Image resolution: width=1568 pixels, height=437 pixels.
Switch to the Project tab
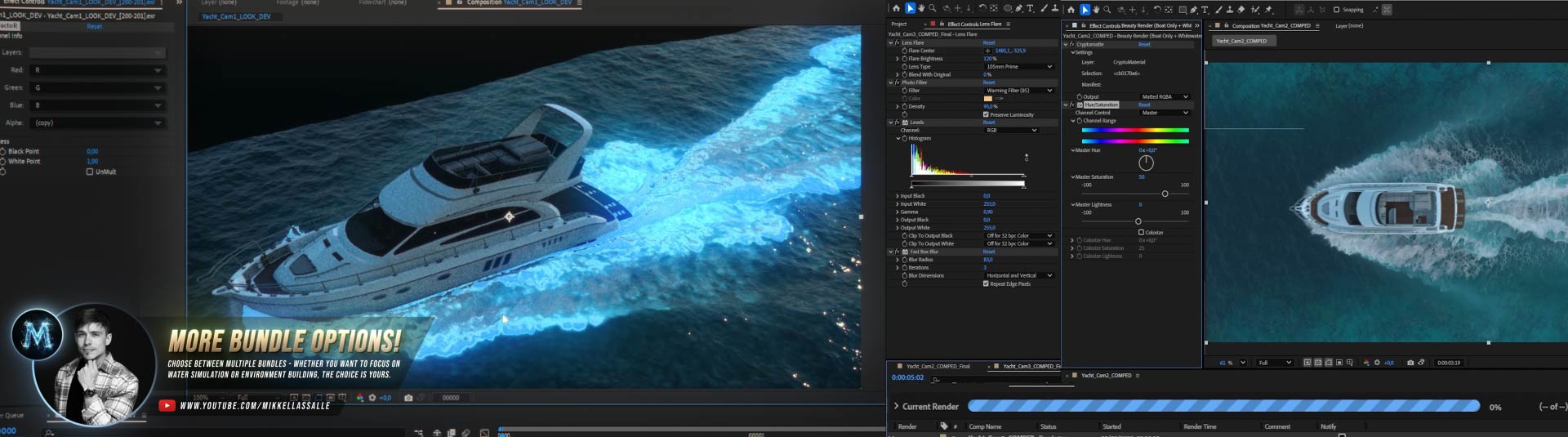pos(899,25)
